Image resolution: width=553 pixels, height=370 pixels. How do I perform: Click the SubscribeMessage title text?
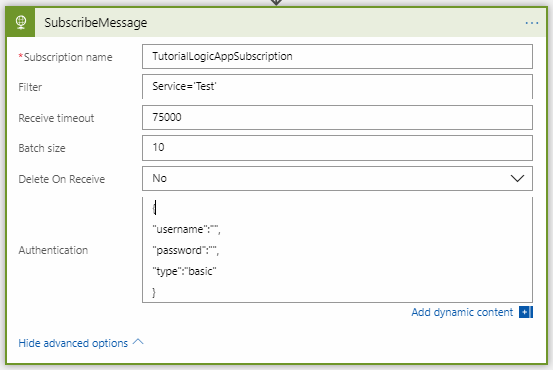click(96, 23)
